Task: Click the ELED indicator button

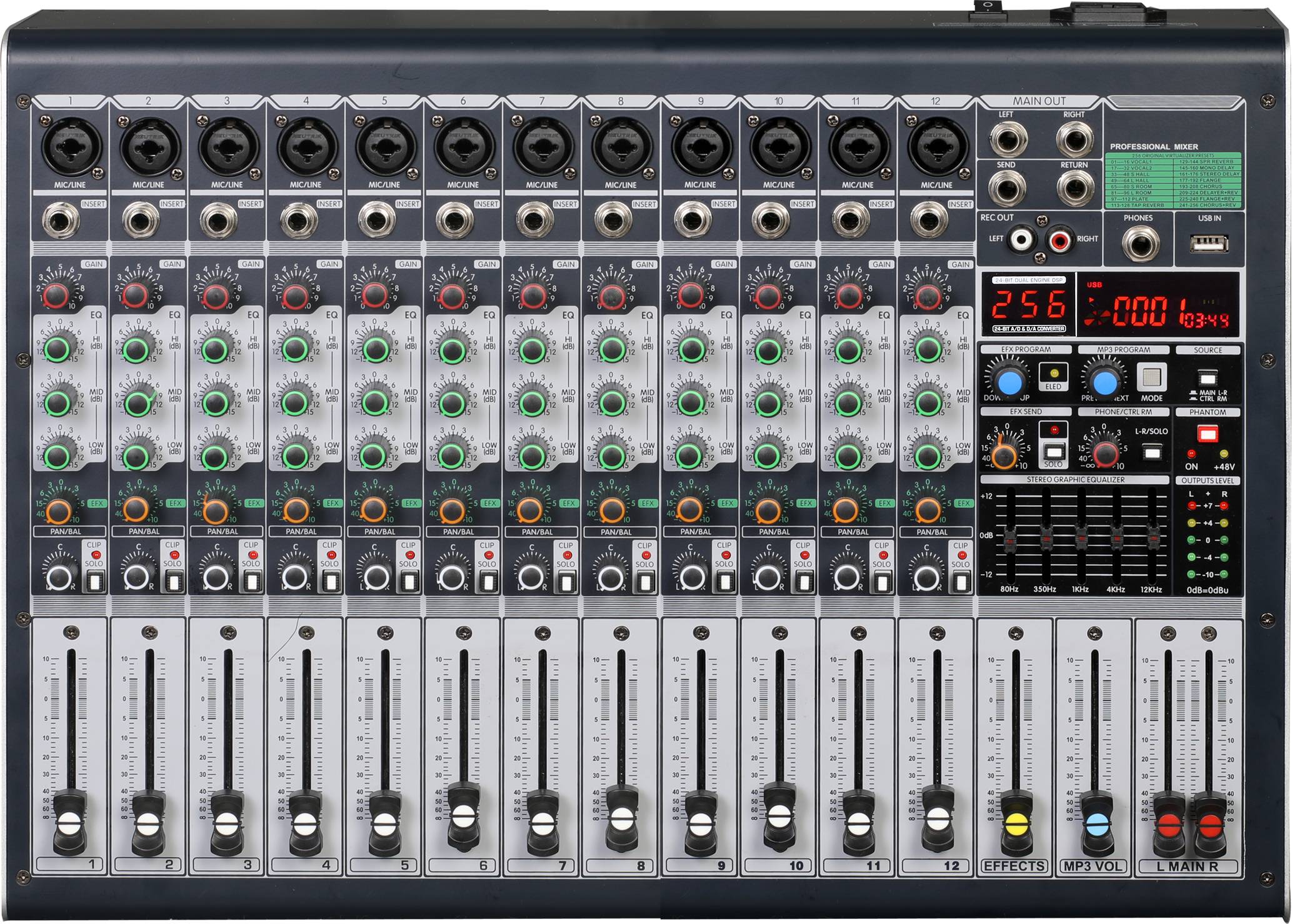Action: (x=1054, y=373)
